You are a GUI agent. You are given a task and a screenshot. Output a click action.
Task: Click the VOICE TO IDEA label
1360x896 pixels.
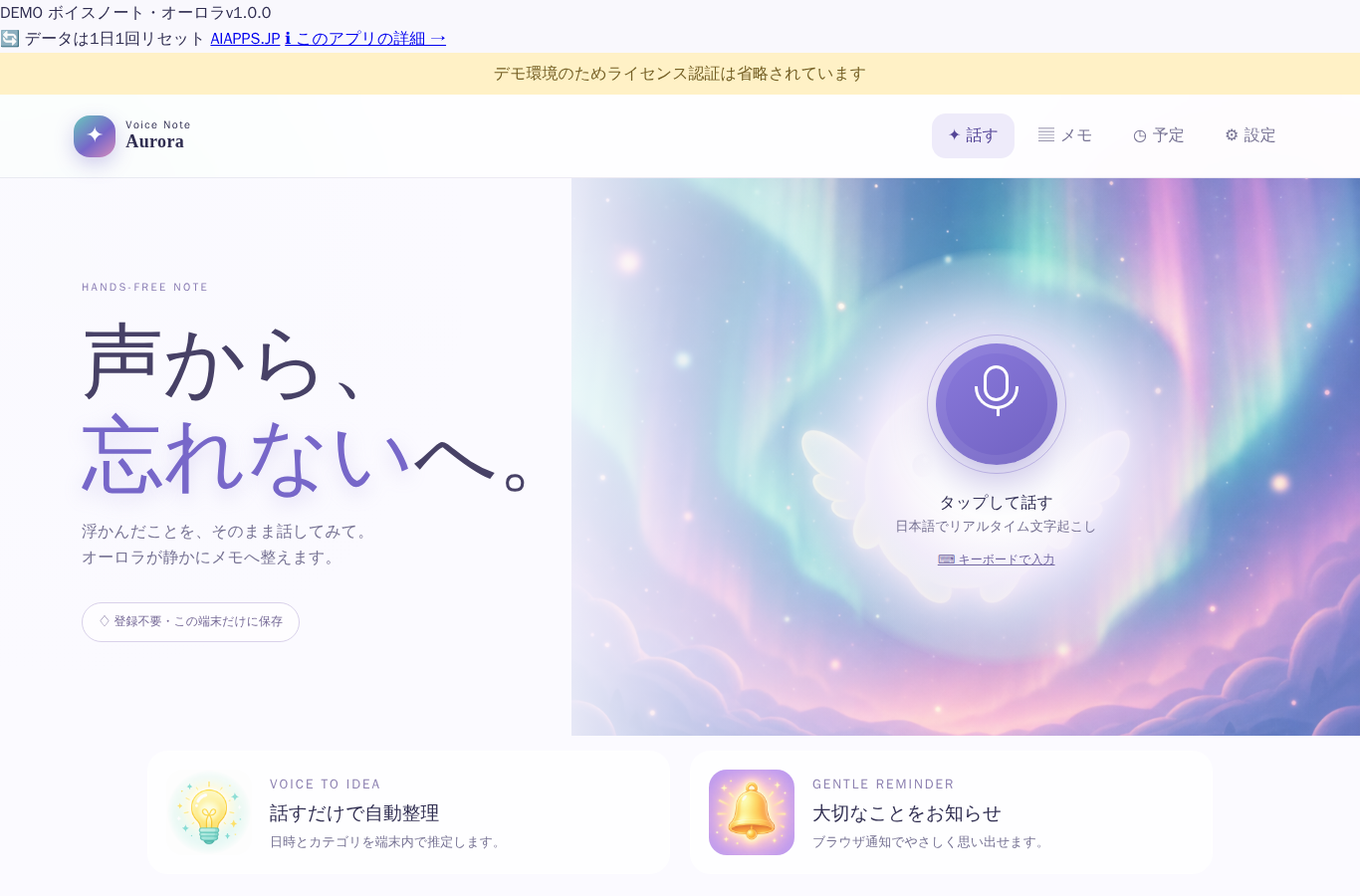point(326,784)
